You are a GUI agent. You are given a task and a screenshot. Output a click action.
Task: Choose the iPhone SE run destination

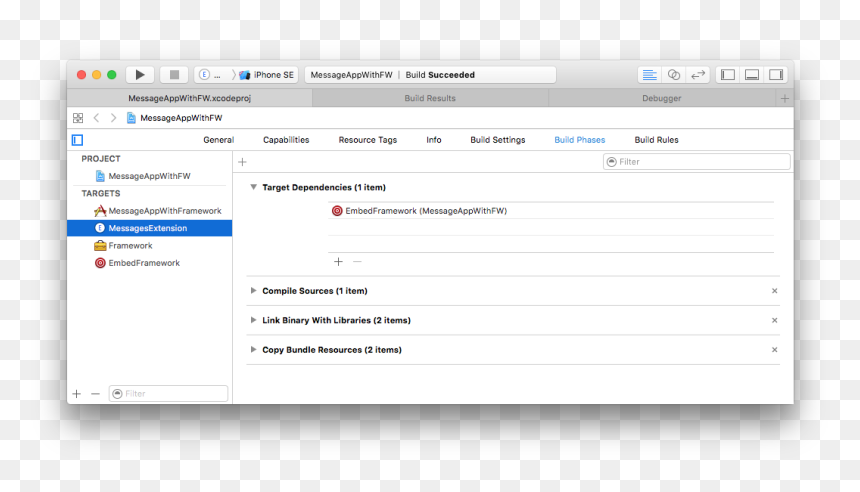[x=268, y=75]
